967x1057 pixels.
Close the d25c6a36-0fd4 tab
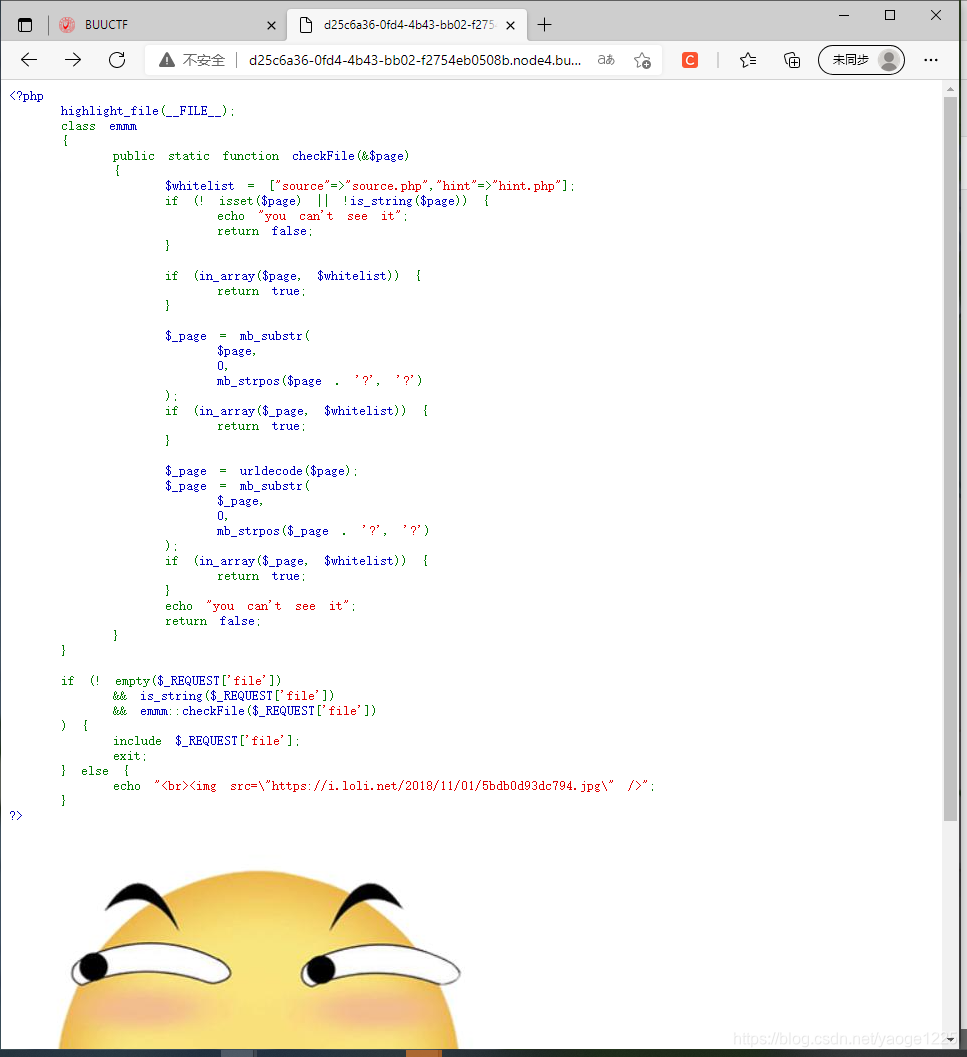(x=510, y=26)
